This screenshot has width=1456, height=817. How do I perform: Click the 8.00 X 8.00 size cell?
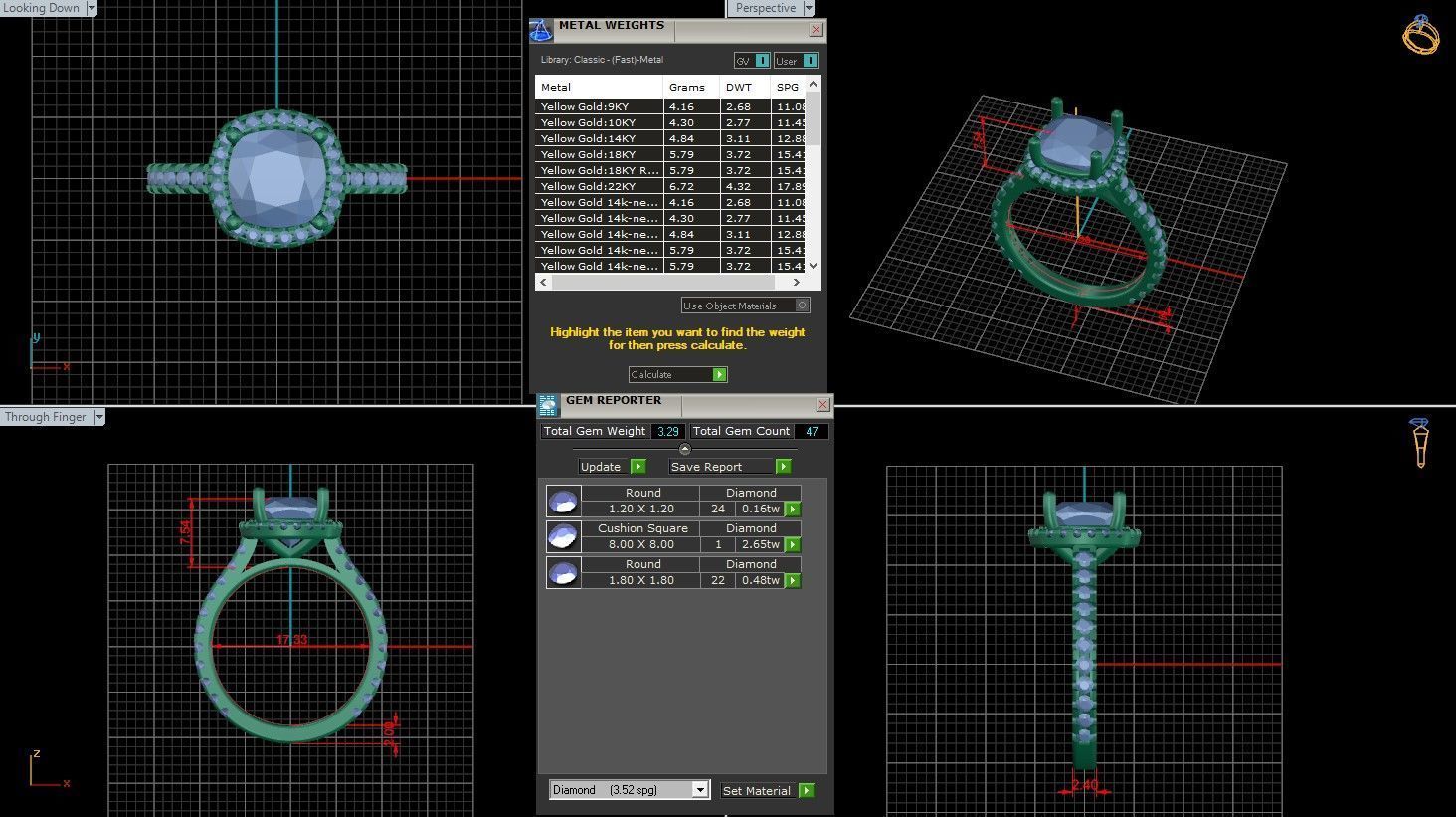(x=641, y=544)
